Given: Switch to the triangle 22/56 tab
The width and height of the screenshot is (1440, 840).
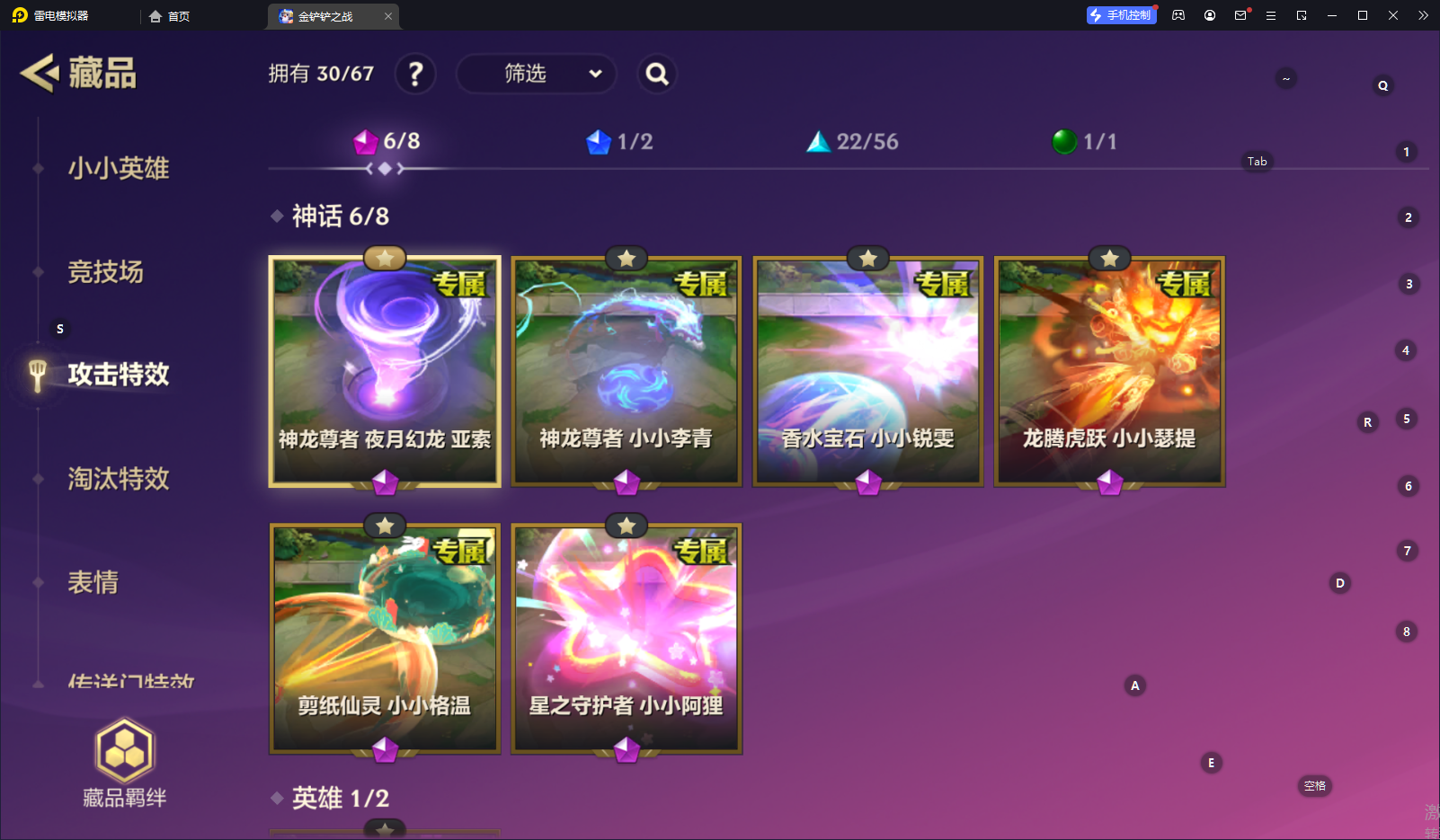Looking at the screenshot, I should pyautogui.click(x=852, y=142).
